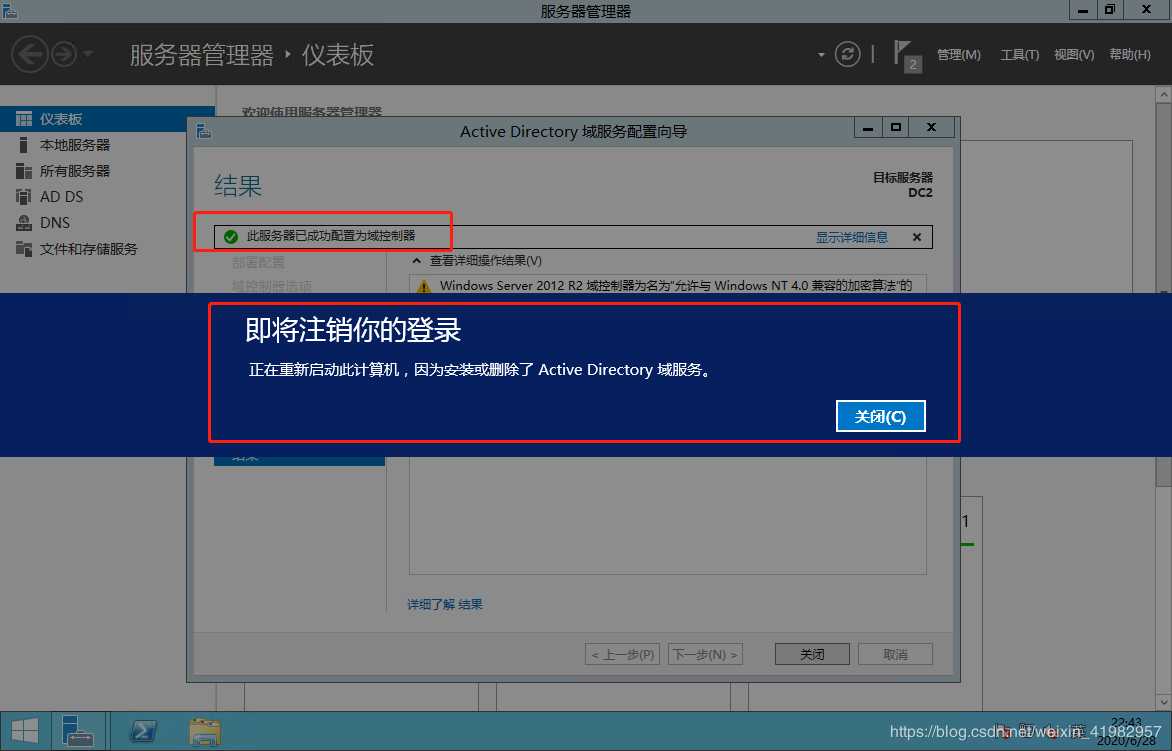The height and width of the screenshot is (751, 1172).
Task: Dismiss the success notification with its X
Action: [x=917, y=237]
